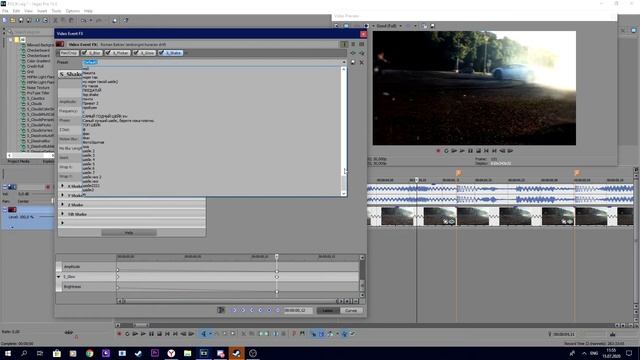Disable the S_Glow effect checkbox in chain
Screen dimensions: 640x360
[x=136, y=53]
